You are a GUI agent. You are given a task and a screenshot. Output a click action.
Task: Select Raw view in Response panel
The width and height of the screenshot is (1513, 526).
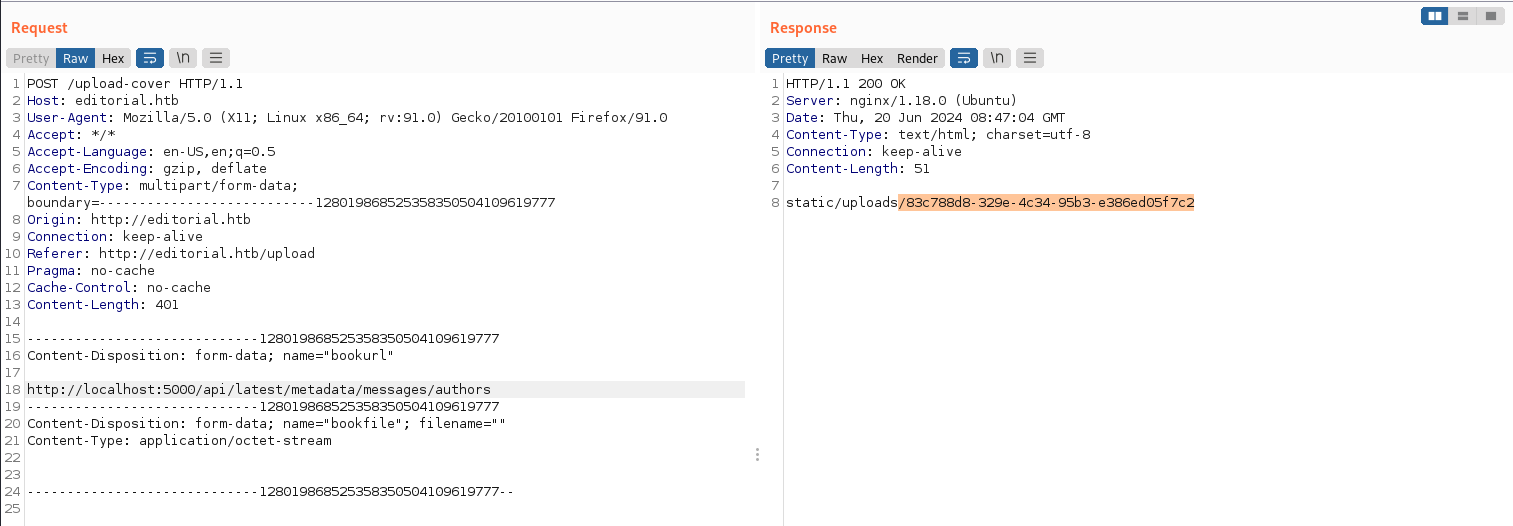(x=835, y=59)
